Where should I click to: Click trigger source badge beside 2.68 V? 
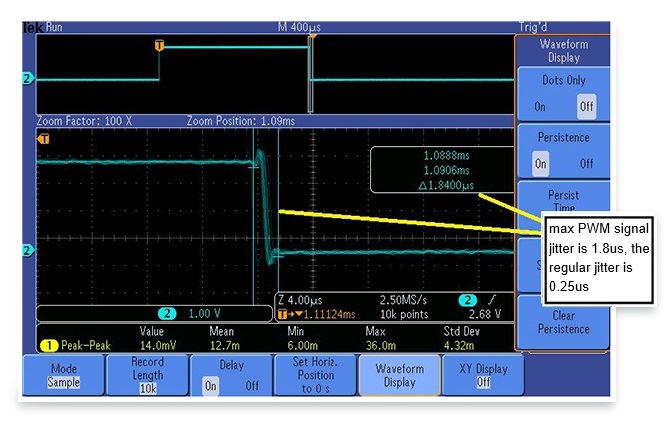pos(466,300)
